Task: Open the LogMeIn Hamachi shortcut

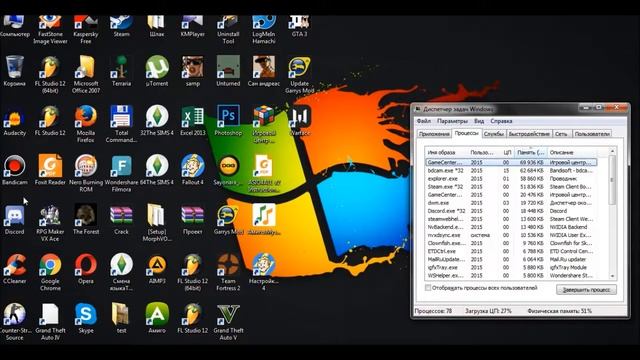Action: [x=264, y=30]
